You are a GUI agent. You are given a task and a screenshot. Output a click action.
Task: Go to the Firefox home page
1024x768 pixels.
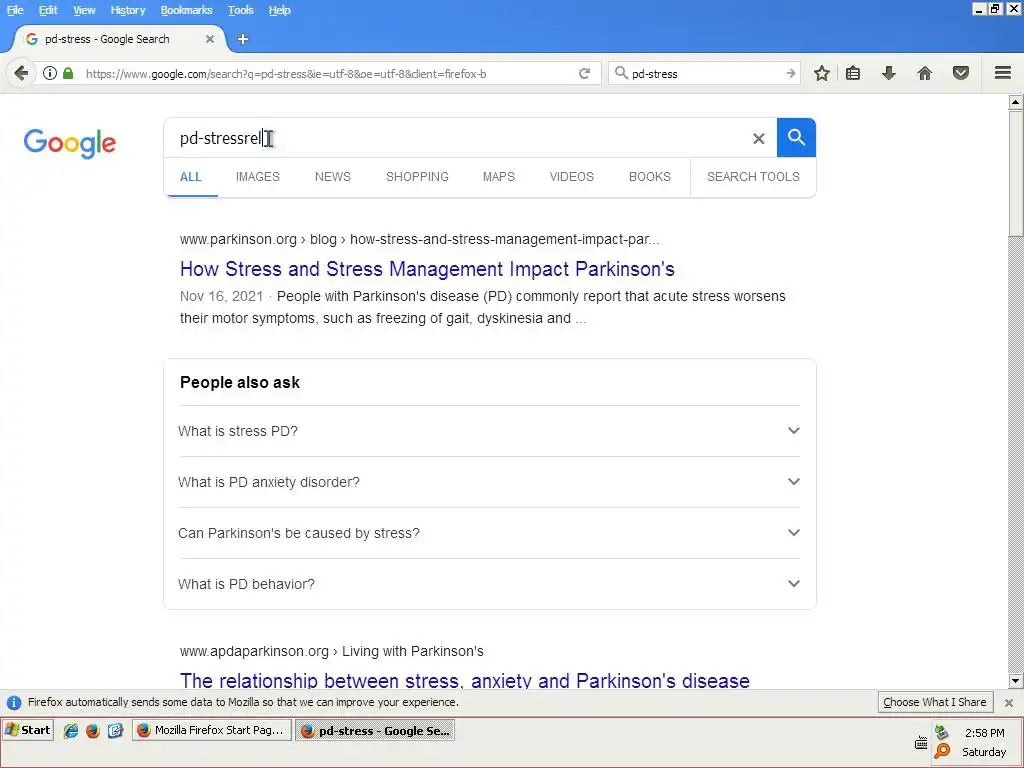click(925, 73)
